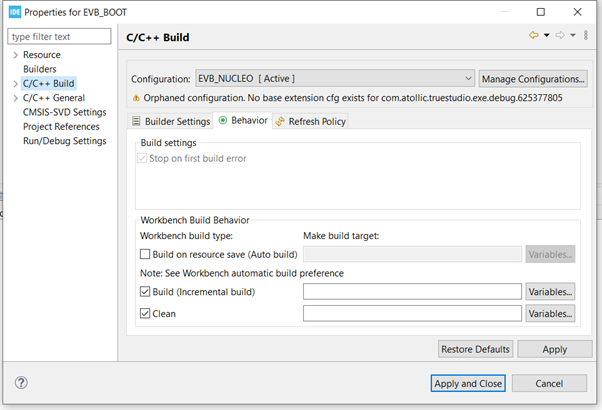
Task: Select C/C++ General in the tree
Action: tap(54, 98)
